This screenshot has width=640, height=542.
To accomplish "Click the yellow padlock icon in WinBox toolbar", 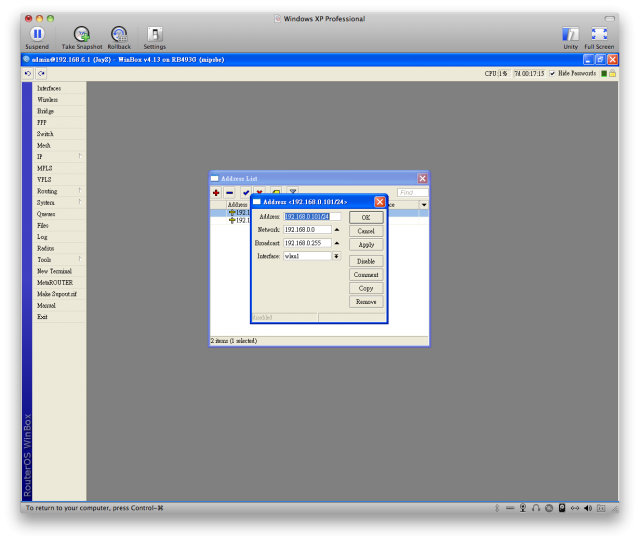I will pos(613,73).
